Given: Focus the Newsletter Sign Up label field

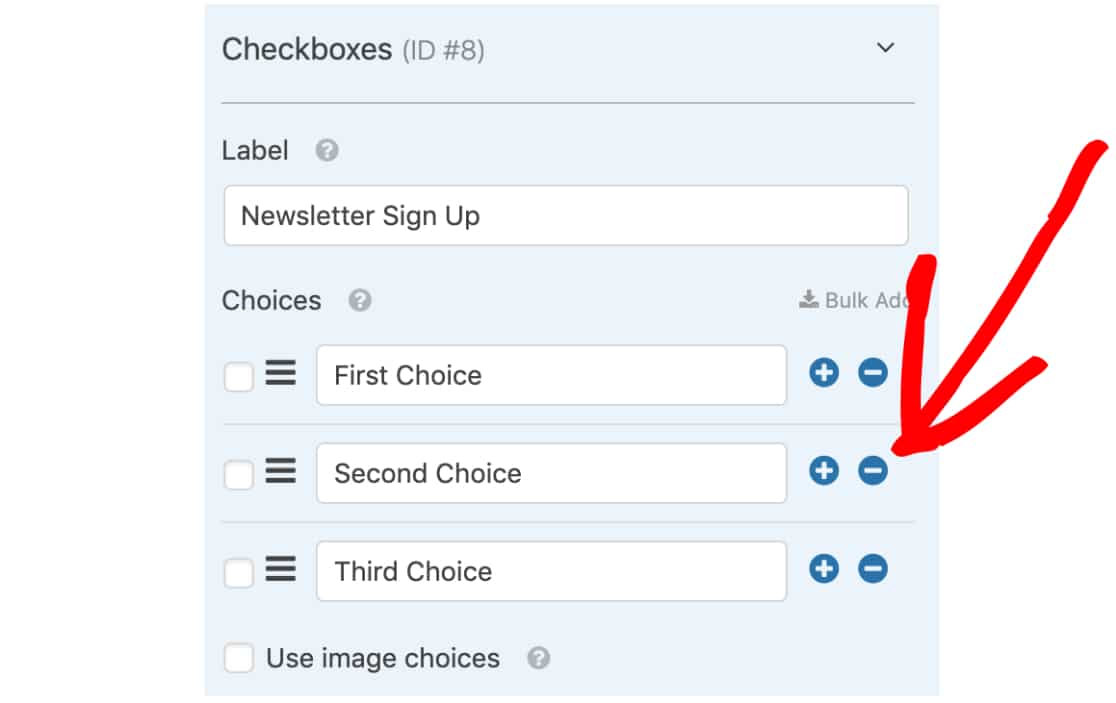Looking at the screenshot, I should [x=566, y=216].
